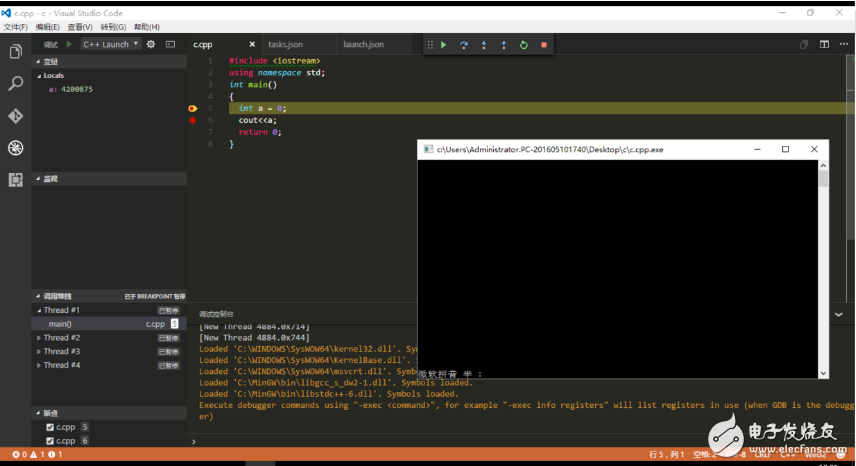Screen dimensions: 856x466
Task: Open changes icon in editor title bar
Action: click(x=804, y=44)
